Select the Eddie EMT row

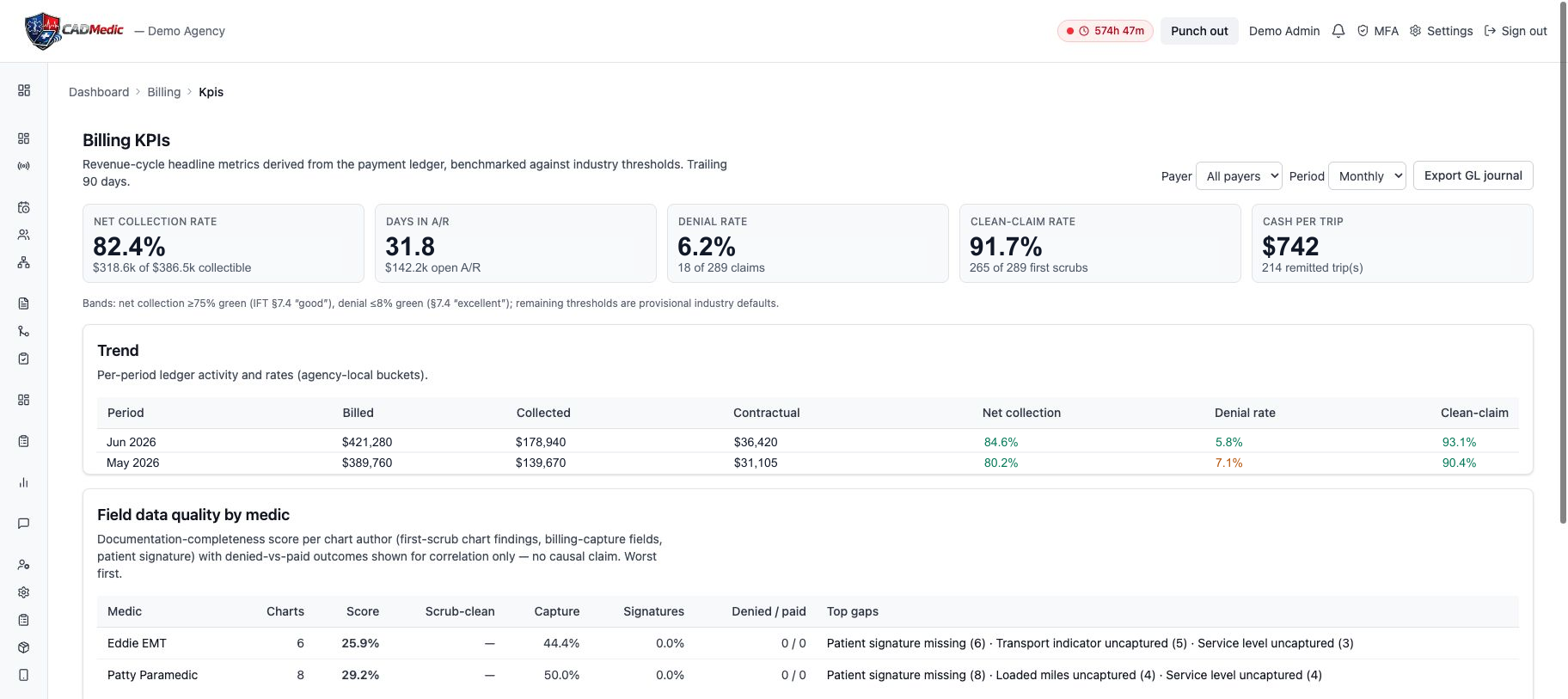click(x=808, y=643)
